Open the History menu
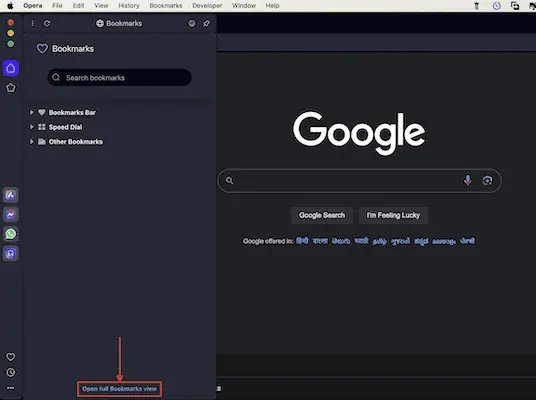536x400 pixels. coord(129,5)
